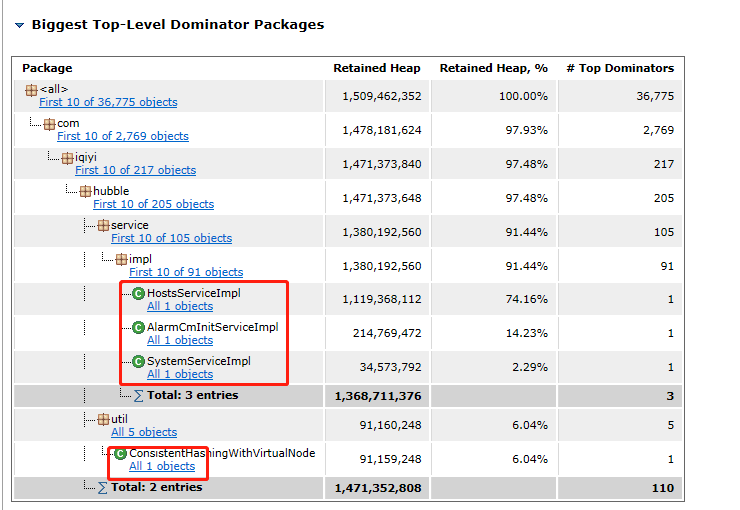Image resolution: width=740 pixels, height=510 pixels.
Task: Open All 1 objects link under AlarmCmInitServiceImpl
Action: click(x=180, y=340)
